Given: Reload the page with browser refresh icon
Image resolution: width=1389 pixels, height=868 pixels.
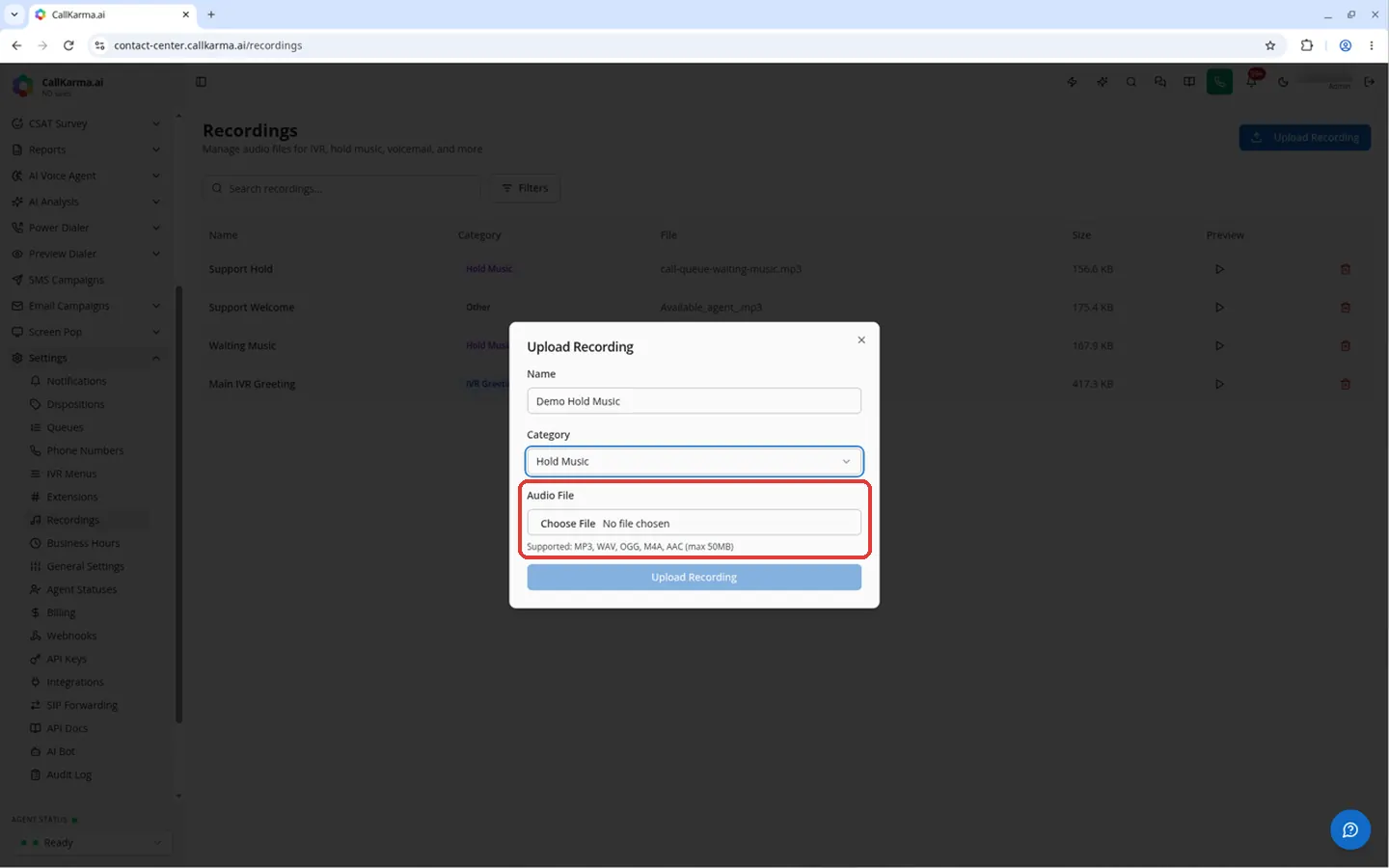Looking at the screenshot, I should click(x=68, y=45).
